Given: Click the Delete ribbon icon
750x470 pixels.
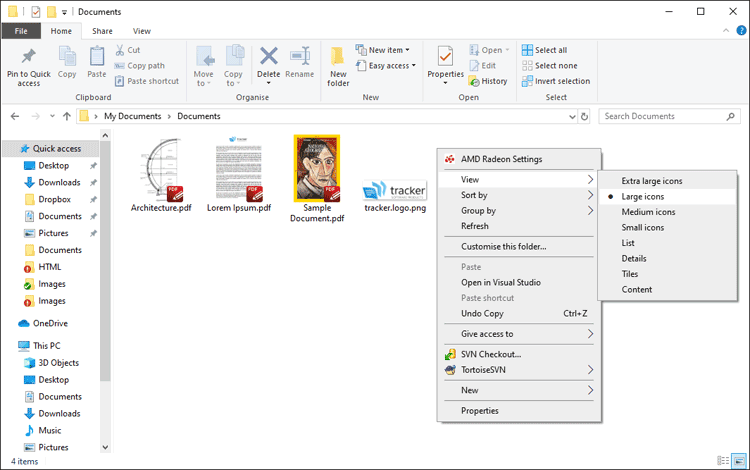Looking at the screenshot, I should (x=269, y=56).
